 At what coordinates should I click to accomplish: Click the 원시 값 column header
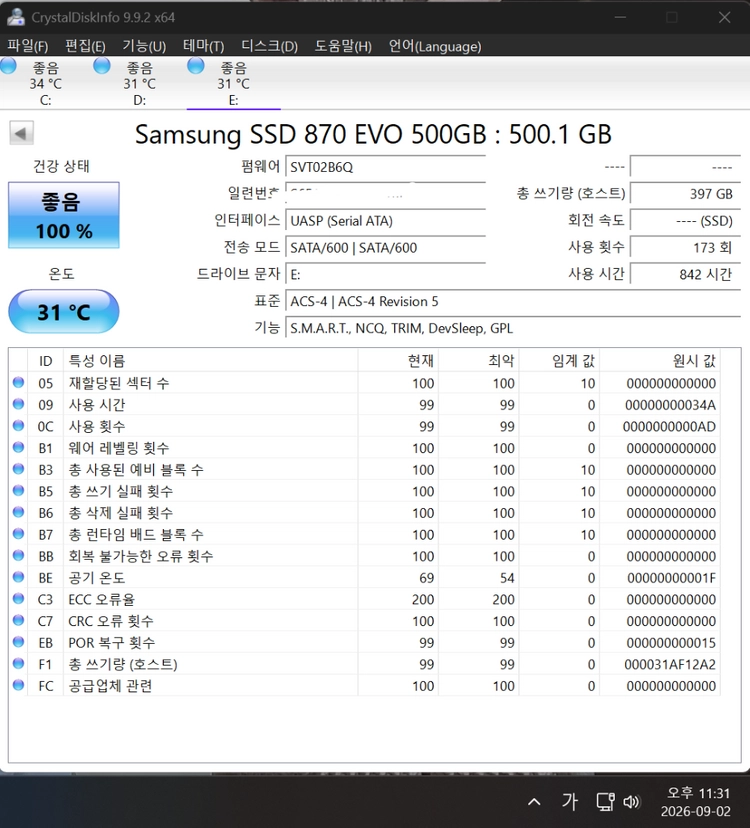point(660,361)
